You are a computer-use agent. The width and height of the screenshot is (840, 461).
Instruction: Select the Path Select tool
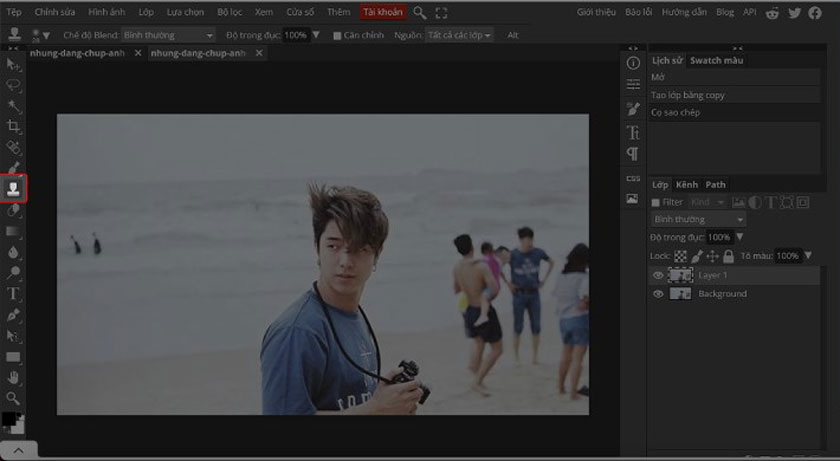click(x=13, y=336)
